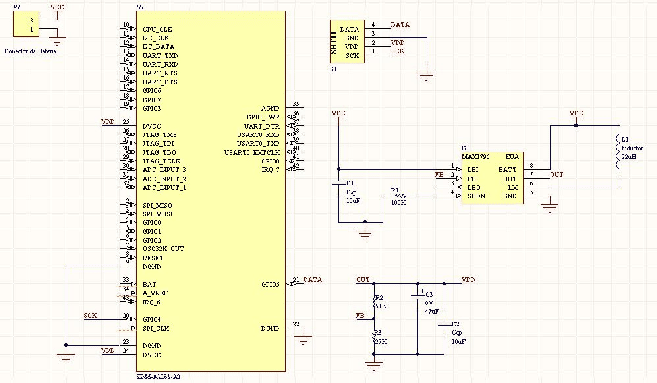Click the JTAG_TDI pin label

(x=160, y=144)
